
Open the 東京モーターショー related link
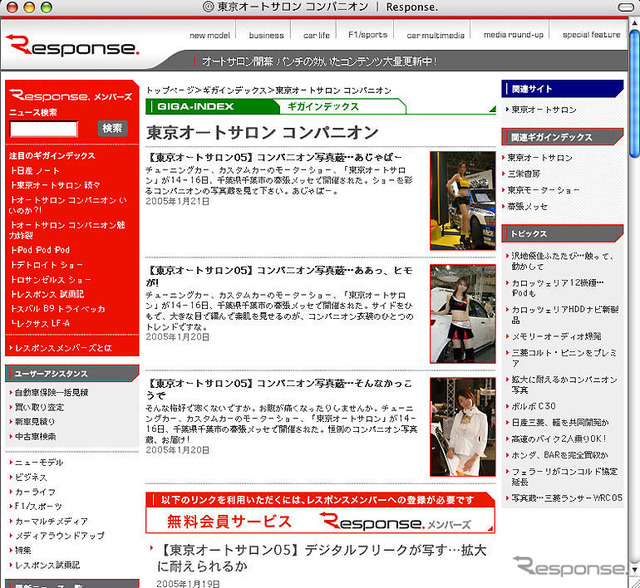tap(542, 190)
